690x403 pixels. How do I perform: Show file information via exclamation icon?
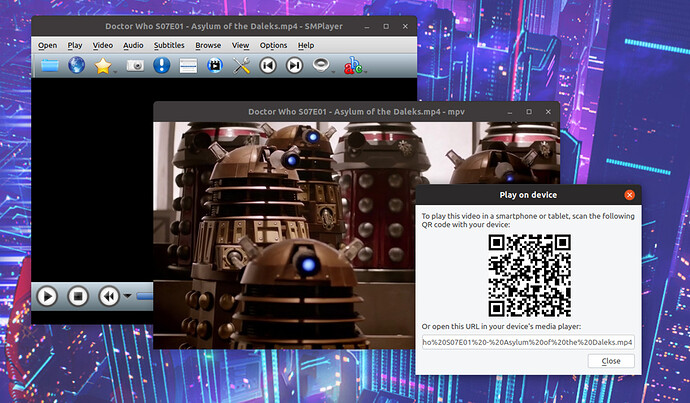coord(161,66)
